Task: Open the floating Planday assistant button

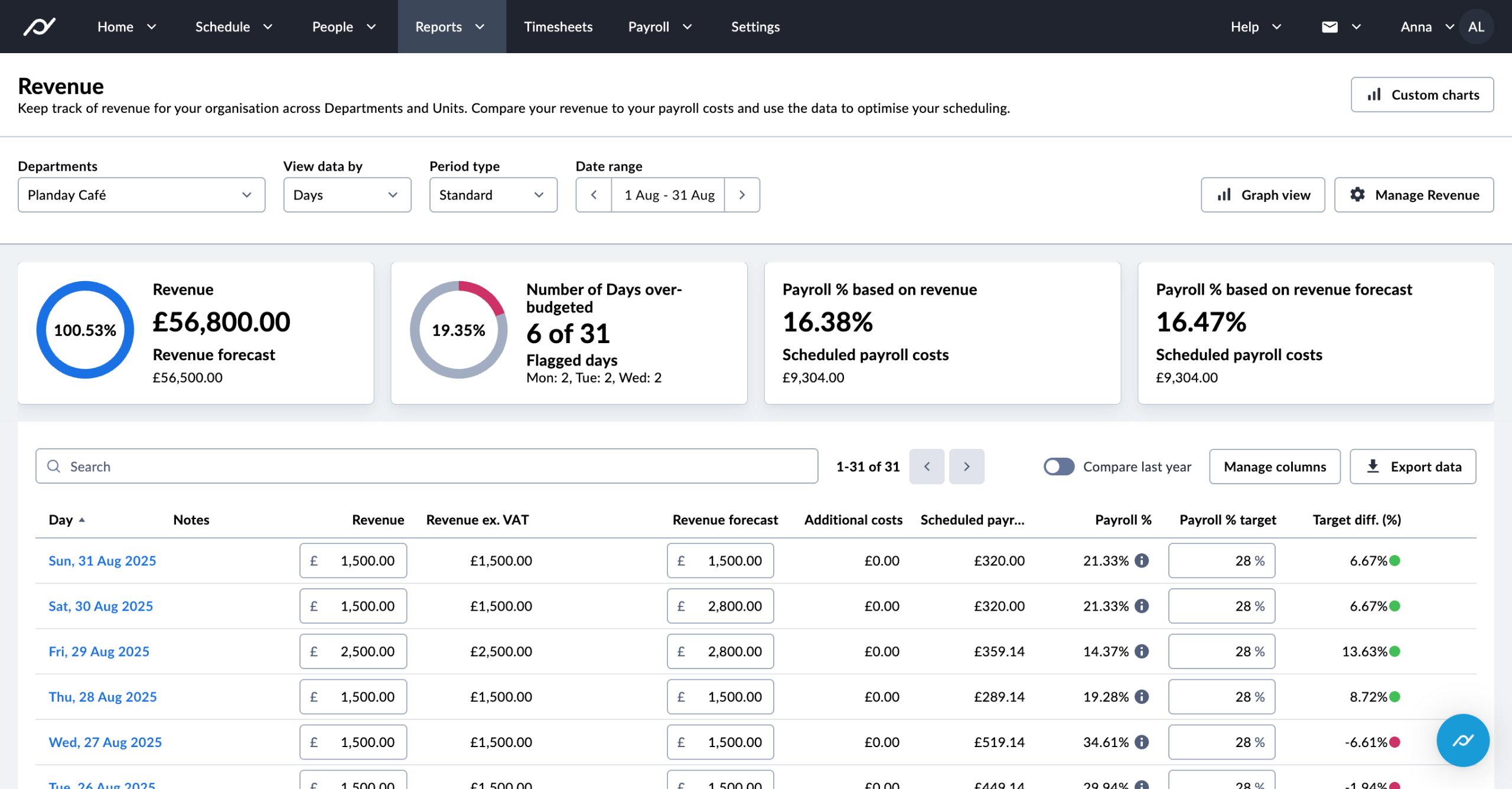Action: [x=1462, y=740]
